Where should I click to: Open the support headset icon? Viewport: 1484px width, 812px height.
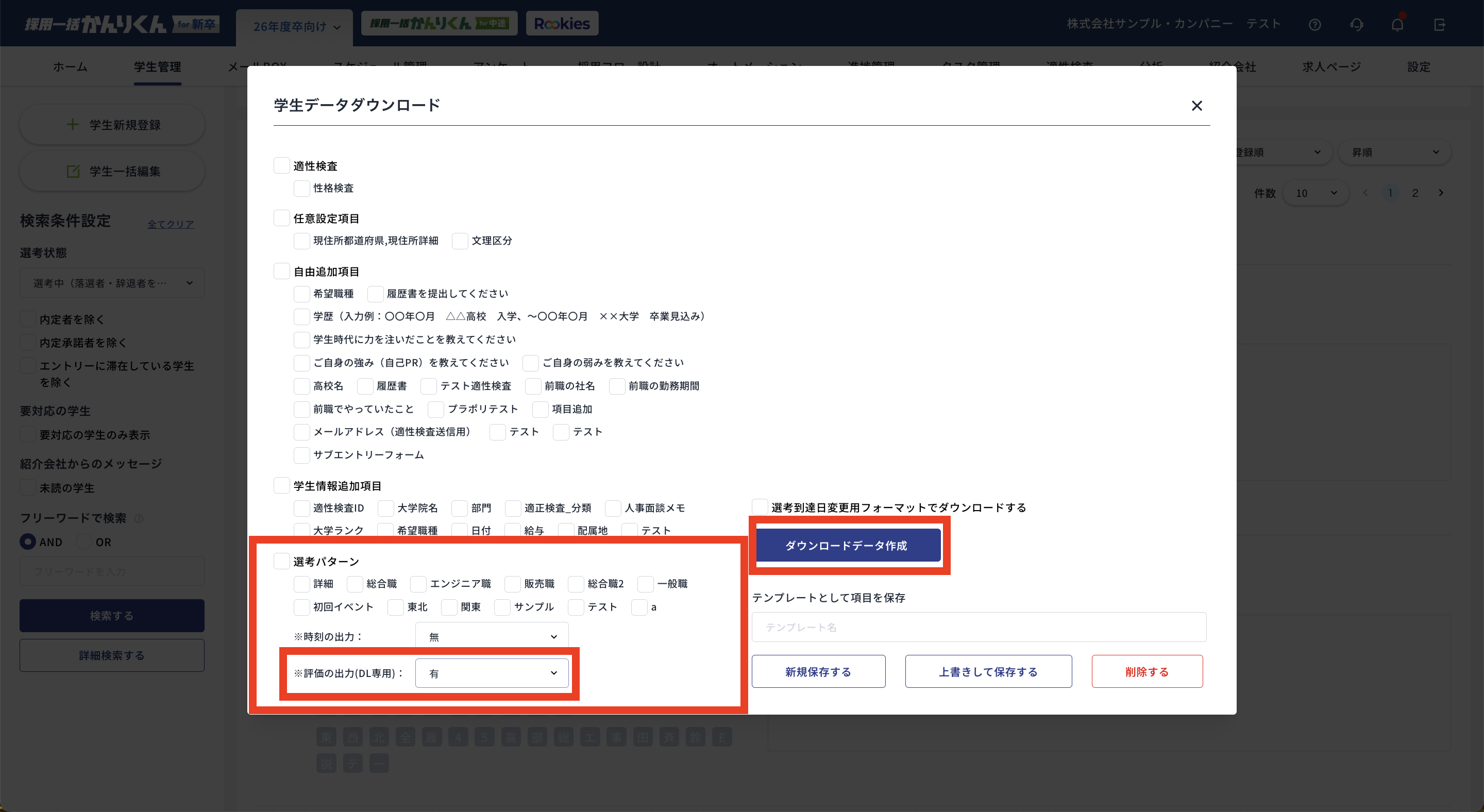coord(1357,25)
